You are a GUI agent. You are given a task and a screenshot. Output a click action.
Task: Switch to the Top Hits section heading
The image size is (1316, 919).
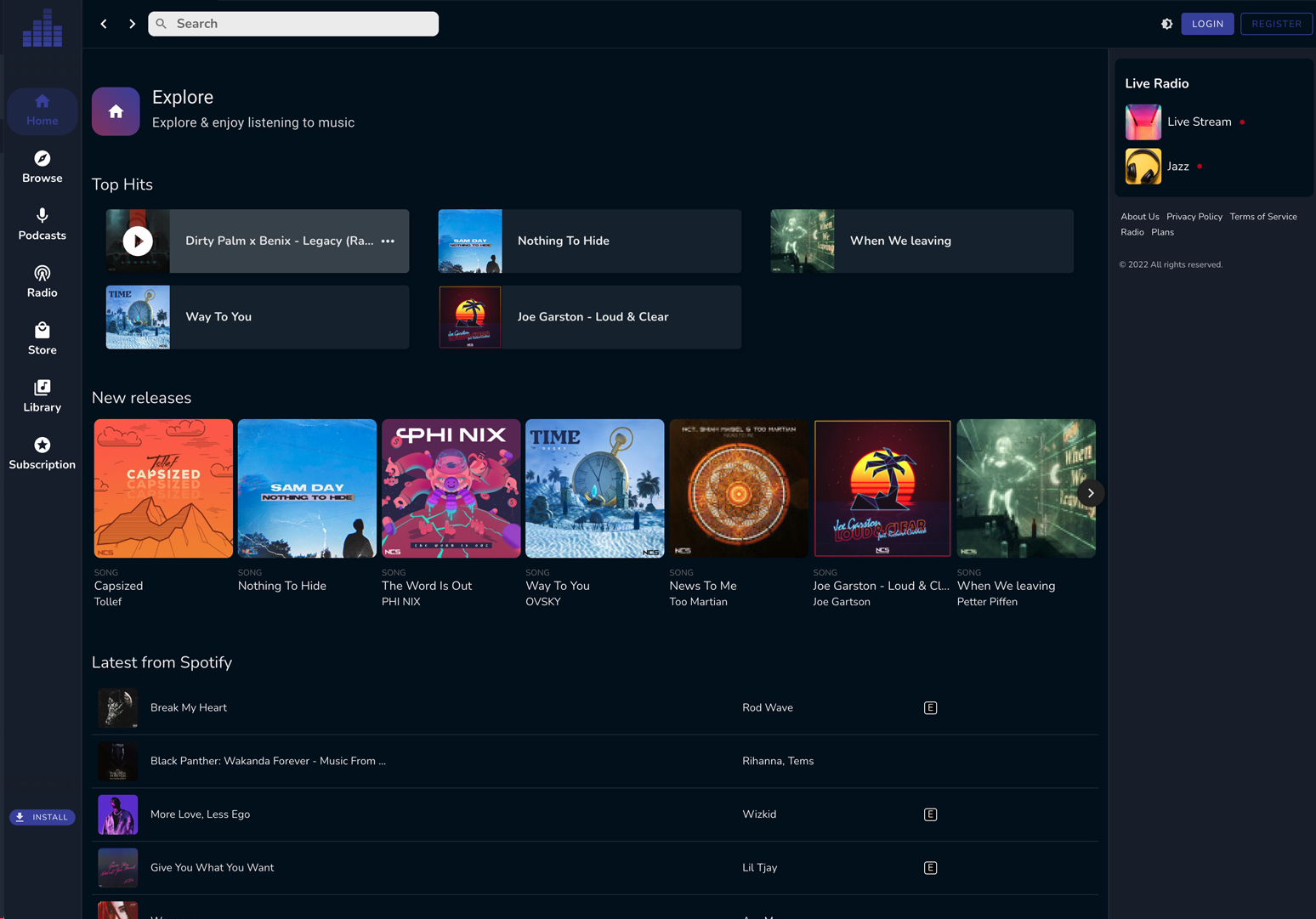[x=122, y=184]
